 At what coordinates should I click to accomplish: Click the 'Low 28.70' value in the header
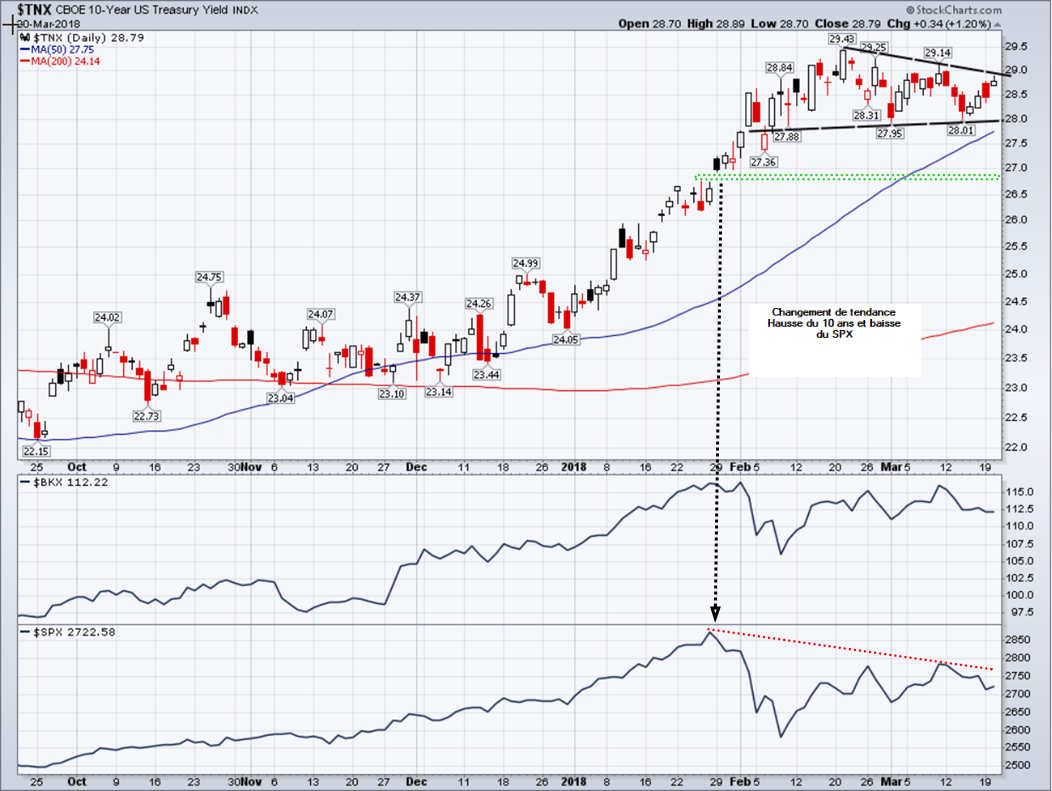780,24
